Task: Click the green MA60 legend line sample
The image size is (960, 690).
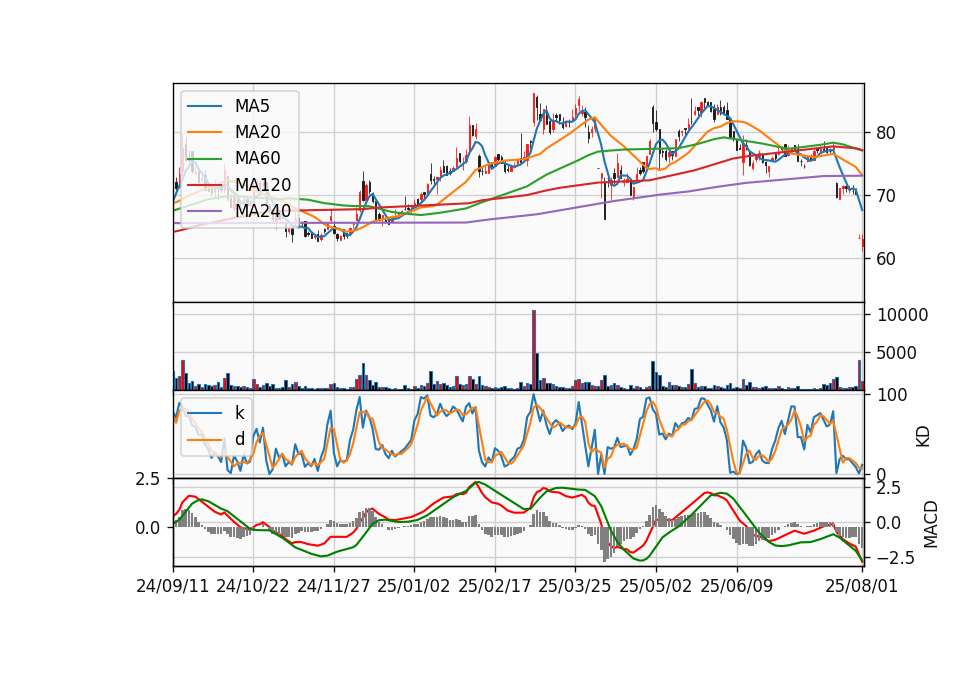Action: (x=204, y=158)
